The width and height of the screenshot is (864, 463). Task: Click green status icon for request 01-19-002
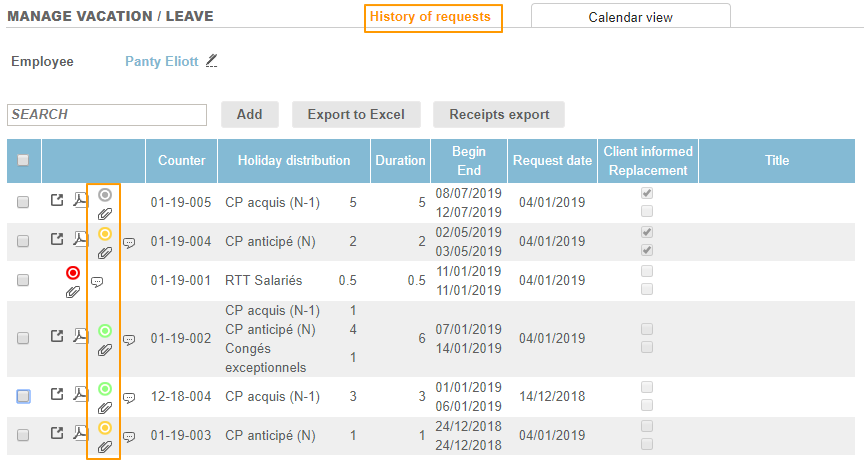(105, 331)
